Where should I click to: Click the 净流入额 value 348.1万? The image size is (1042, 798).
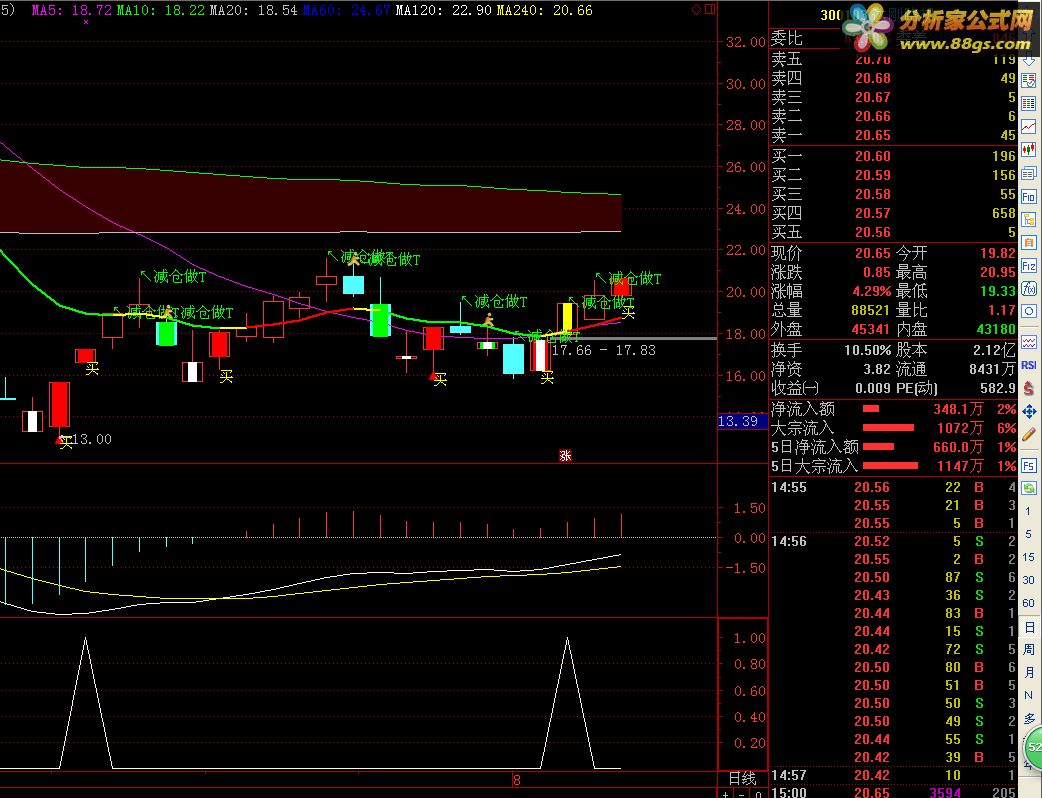click(x=958, y=409)
